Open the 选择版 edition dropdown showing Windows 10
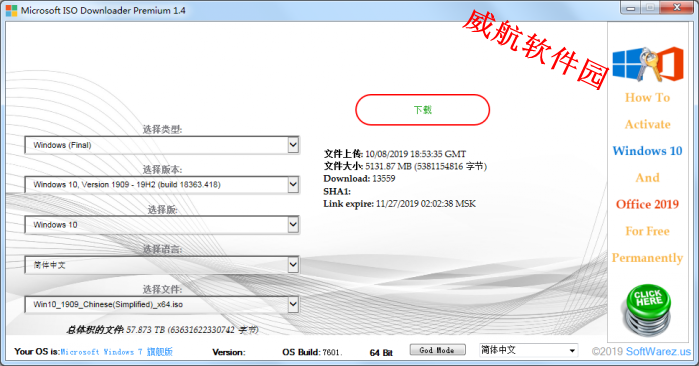699x366 pixels. 162,225
